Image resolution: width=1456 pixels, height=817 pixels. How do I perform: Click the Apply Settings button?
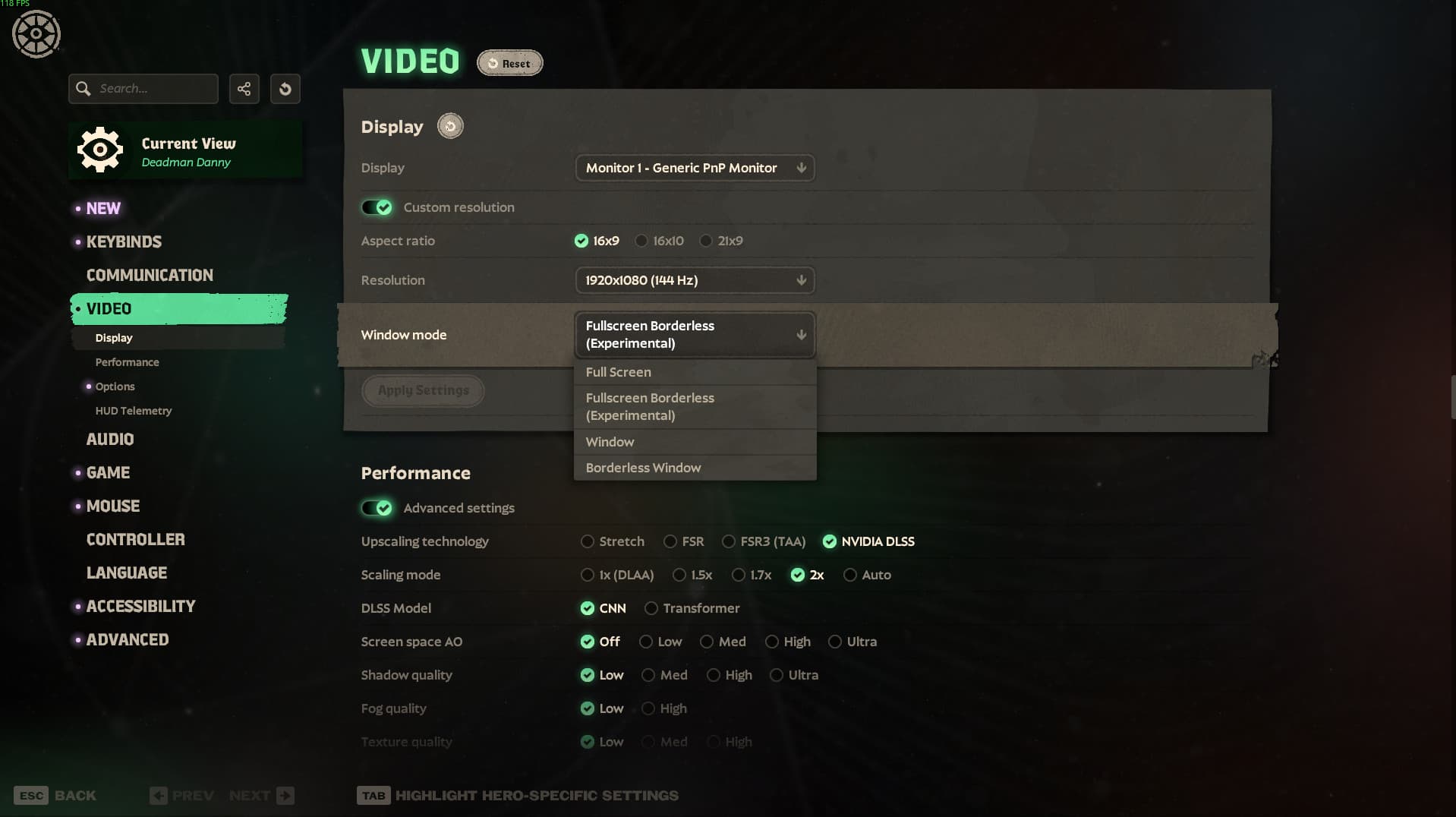click(x=423, y=390)
